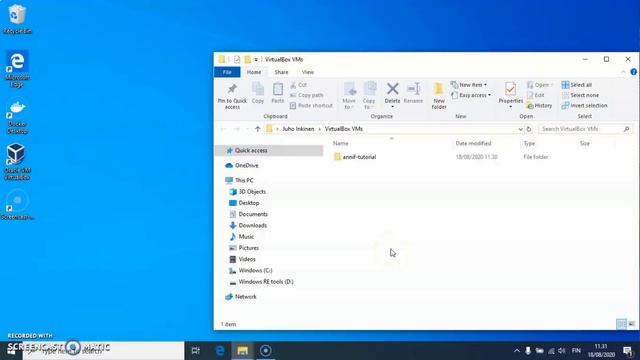Click the Rename icon
Image resolution: width=640 pixels, height=360 pixels.
click(x=413, y=89)
